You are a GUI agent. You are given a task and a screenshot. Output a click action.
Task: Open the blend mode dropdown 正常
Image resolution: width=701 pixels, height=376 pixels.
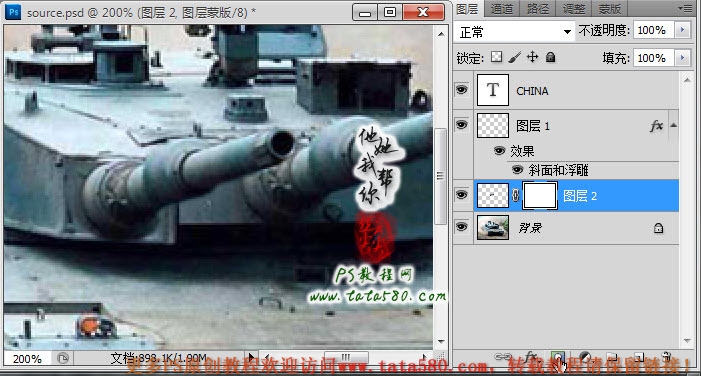[514, 32]
